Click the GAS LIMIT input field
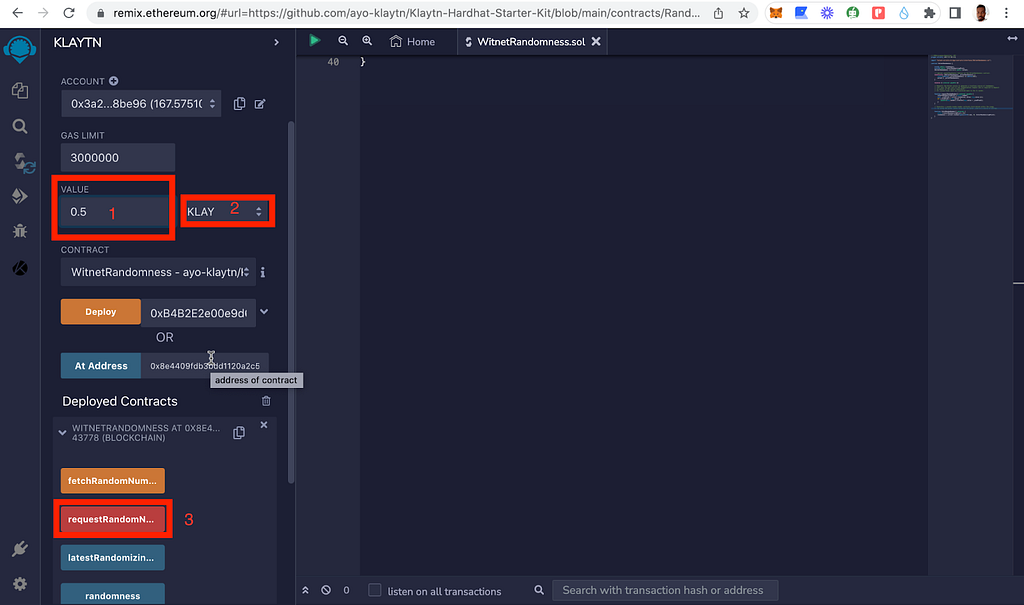Screen dimensions: 1024x605 click(x=118, y=157)
